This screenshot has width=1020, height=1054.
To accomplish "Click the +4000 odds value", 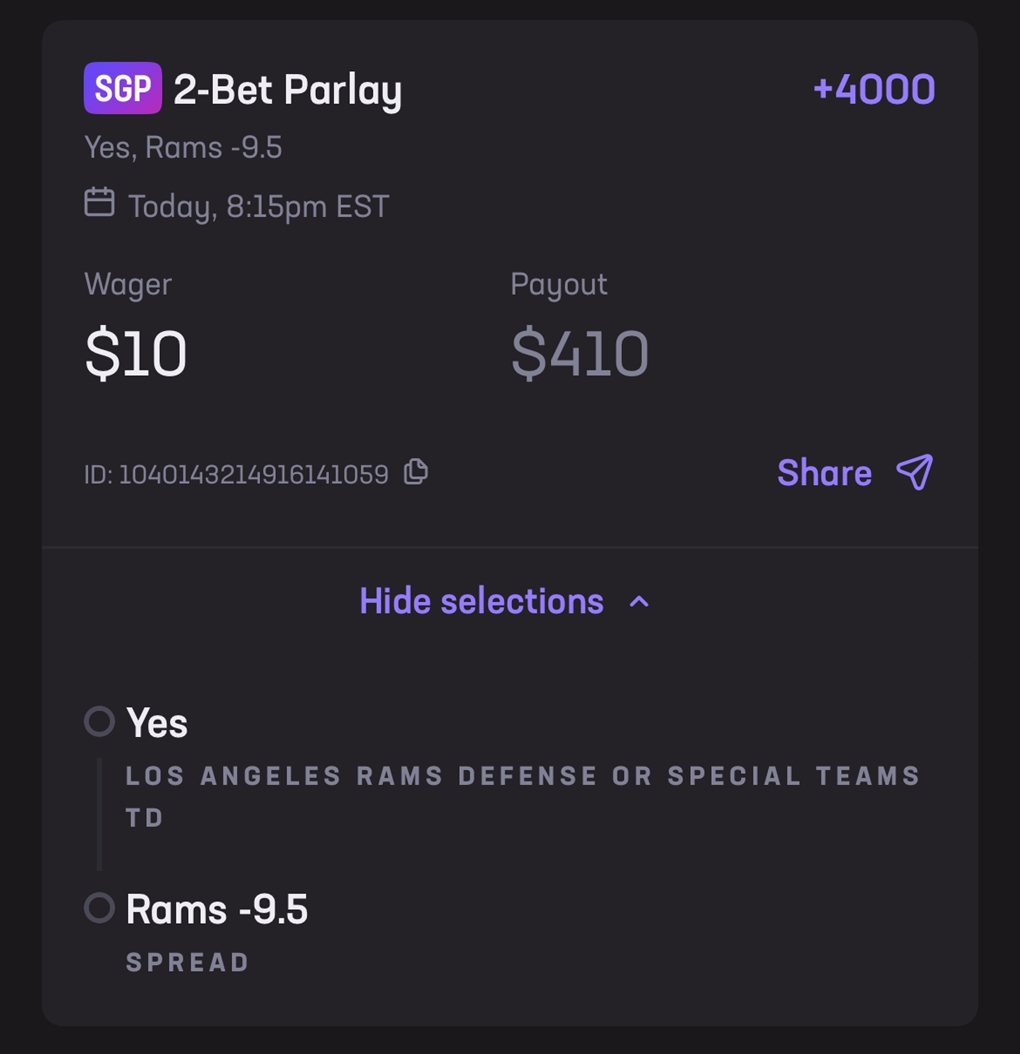I will [x=874, y=89].
